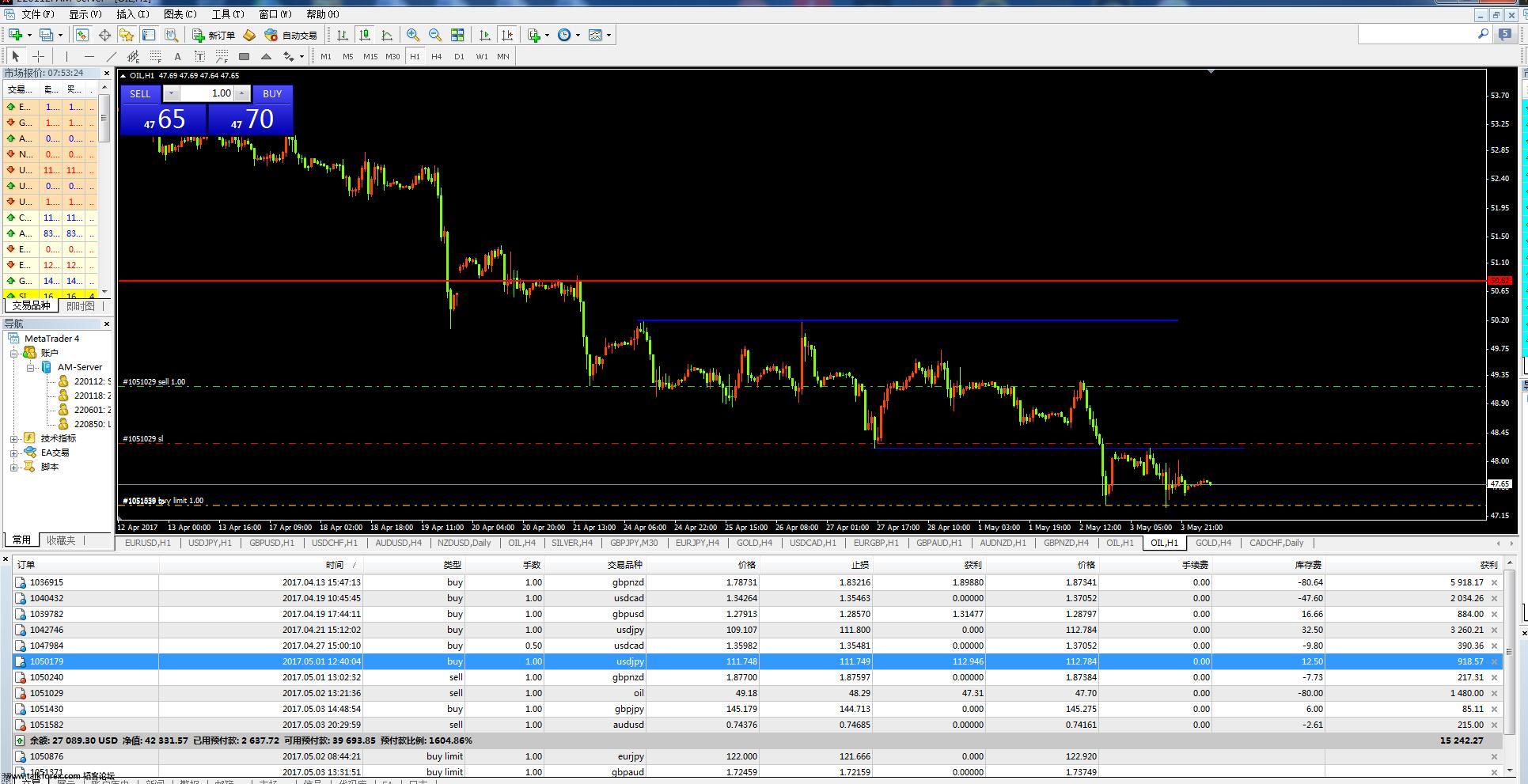The height and width of the screenshot is (784, 1528).
Task: Select order row 1042746 usdjpy
Action: click(x=758, y=630)
